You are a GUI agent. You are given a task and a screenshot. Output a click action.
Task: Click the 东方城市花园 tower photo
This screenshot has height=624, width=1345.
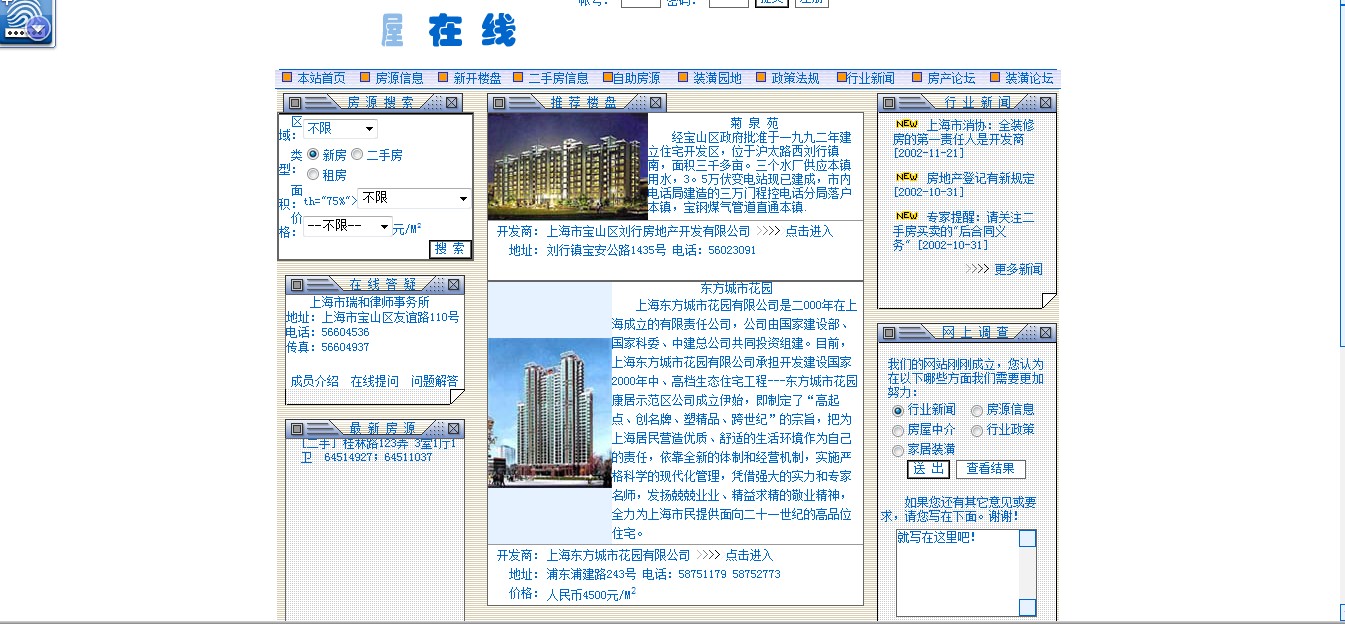point(549,412)
